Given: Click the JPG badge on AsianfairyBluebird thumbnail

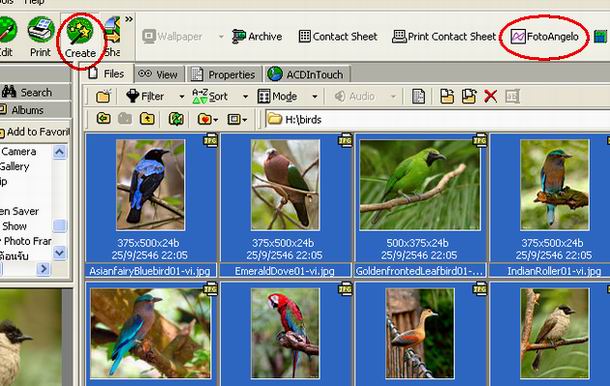Looking at the screenshot, I should point(210,141).
